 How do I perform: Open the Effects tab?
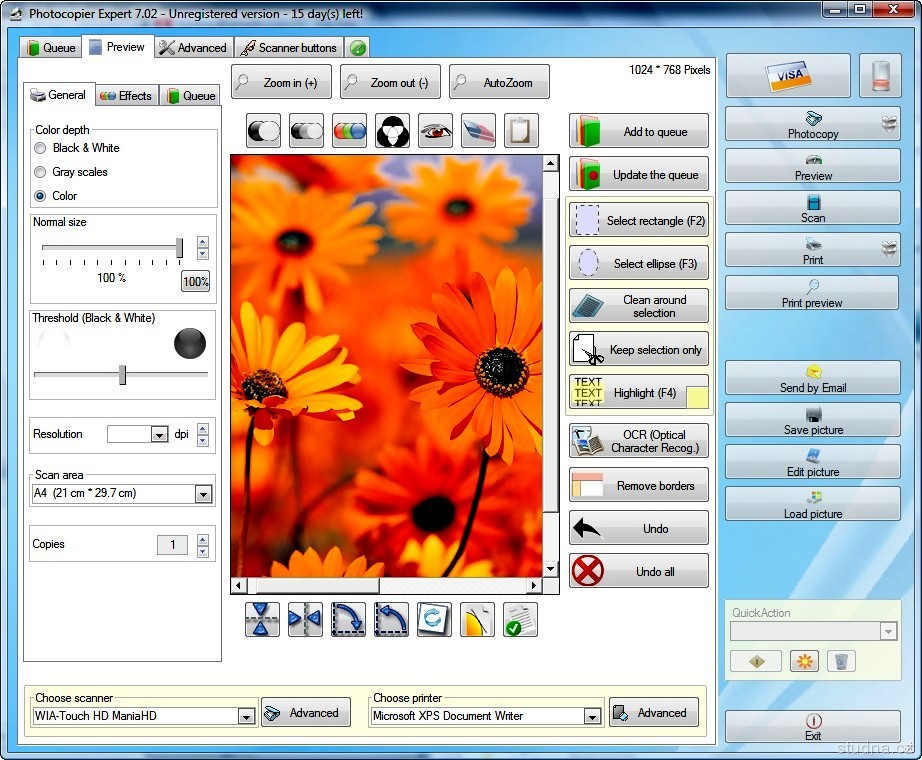click(x=126, y=96)
